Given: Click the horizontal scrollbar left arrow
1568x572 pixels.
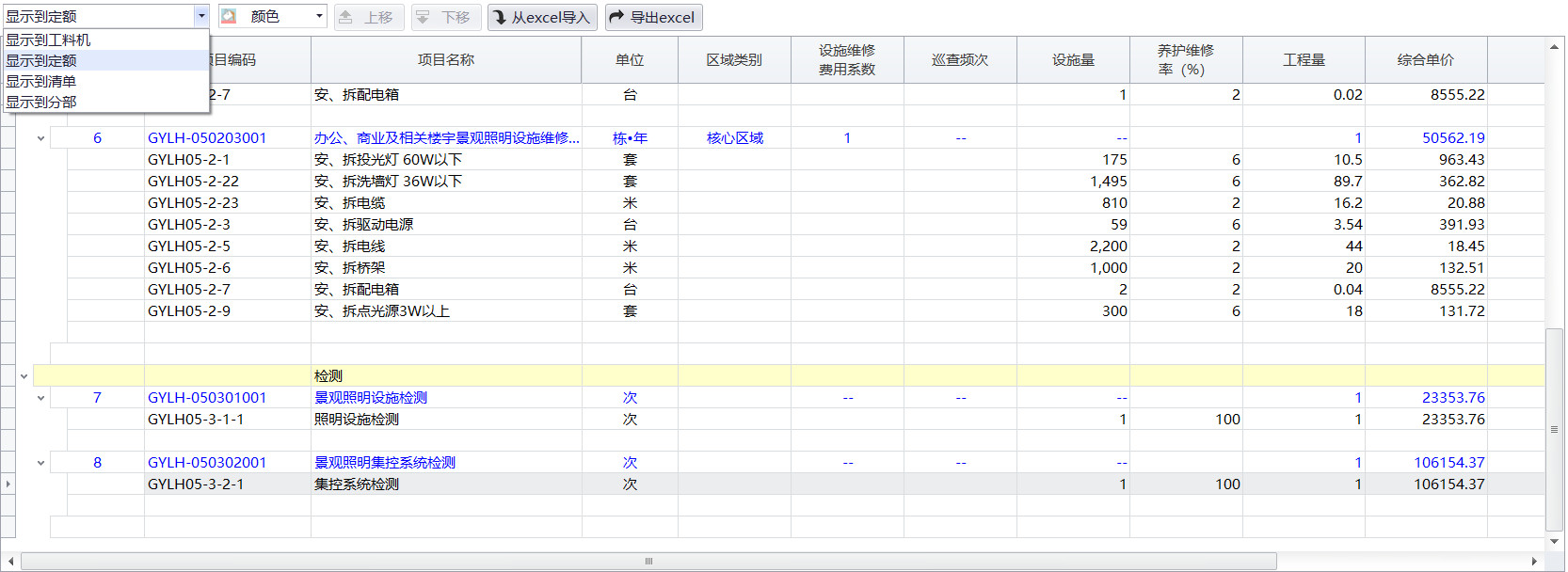Looking at the screenshot, I should 10,562.
